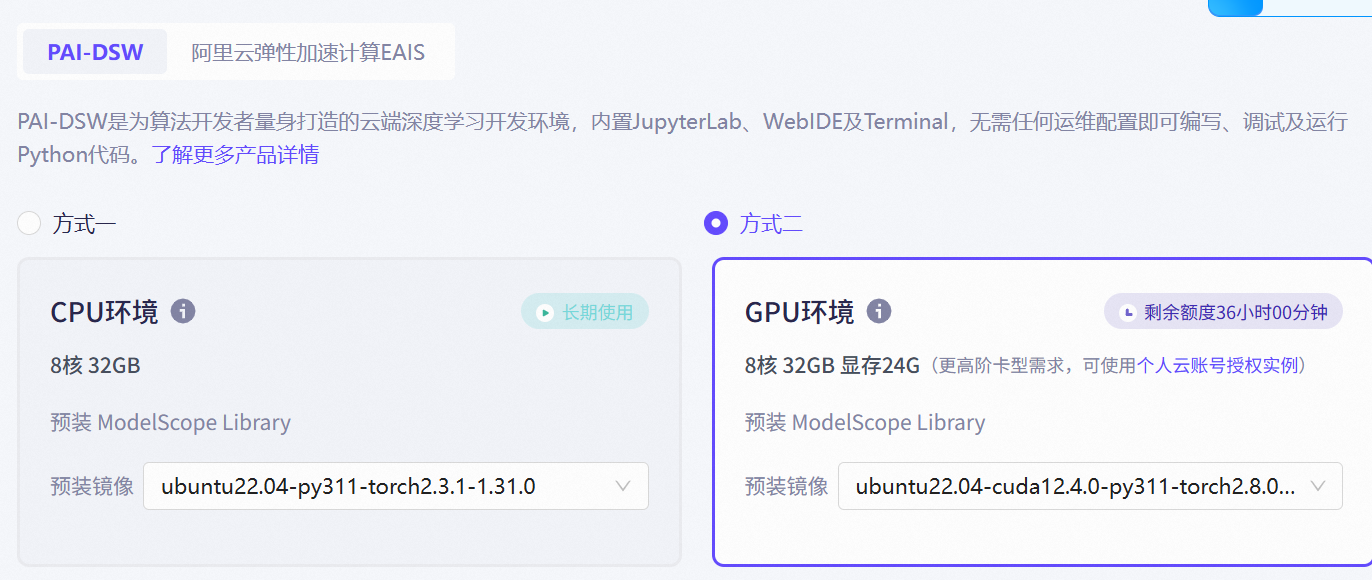This screenshot has width=1372, height=580.
Task: Click 预装 ModelScope Library in GPU card
Action: point(865,422)
